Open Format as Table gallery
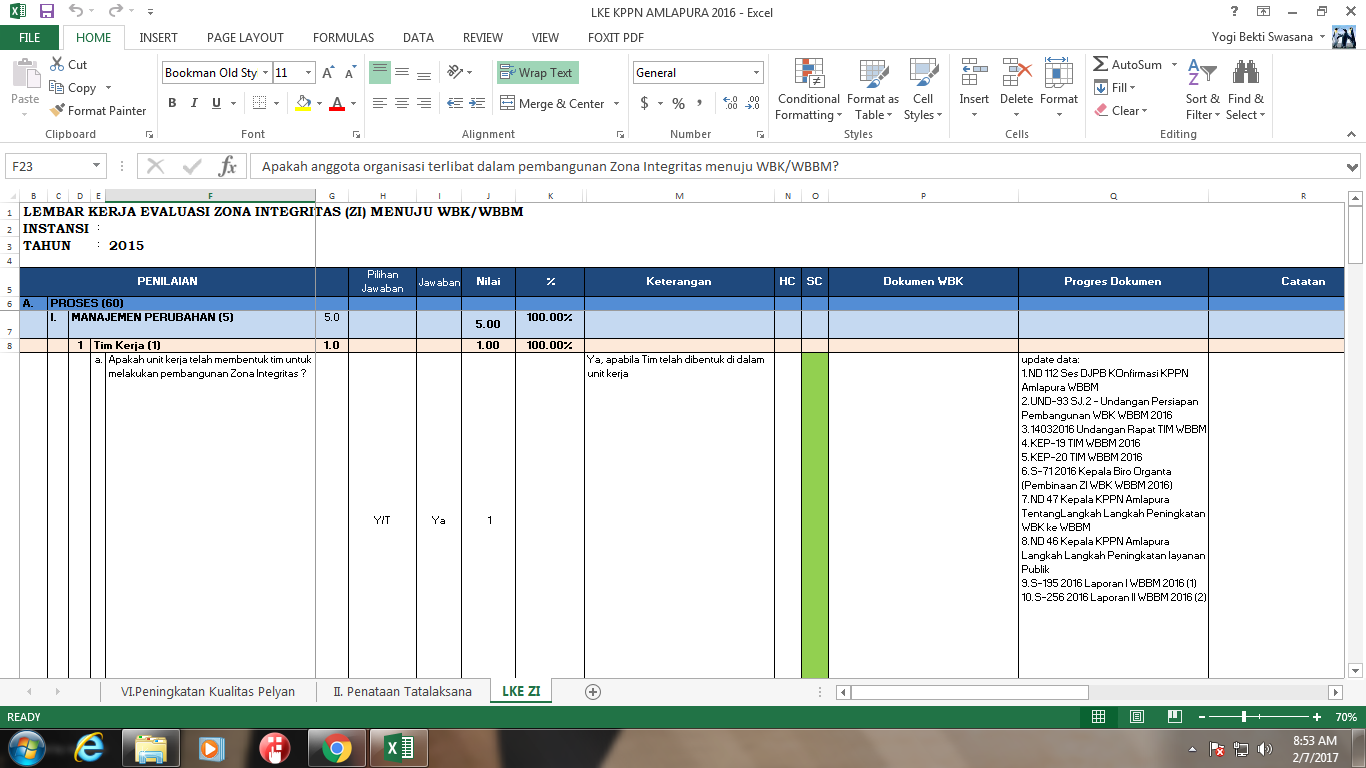This screenshot has height=768, width=1366. (x=873, y=89)
